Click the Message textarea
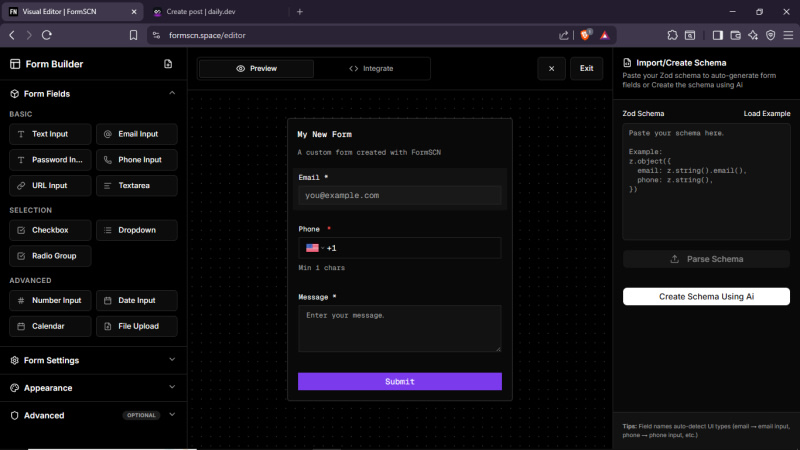Viewport: 800px width, 450px height. [399, 329]
